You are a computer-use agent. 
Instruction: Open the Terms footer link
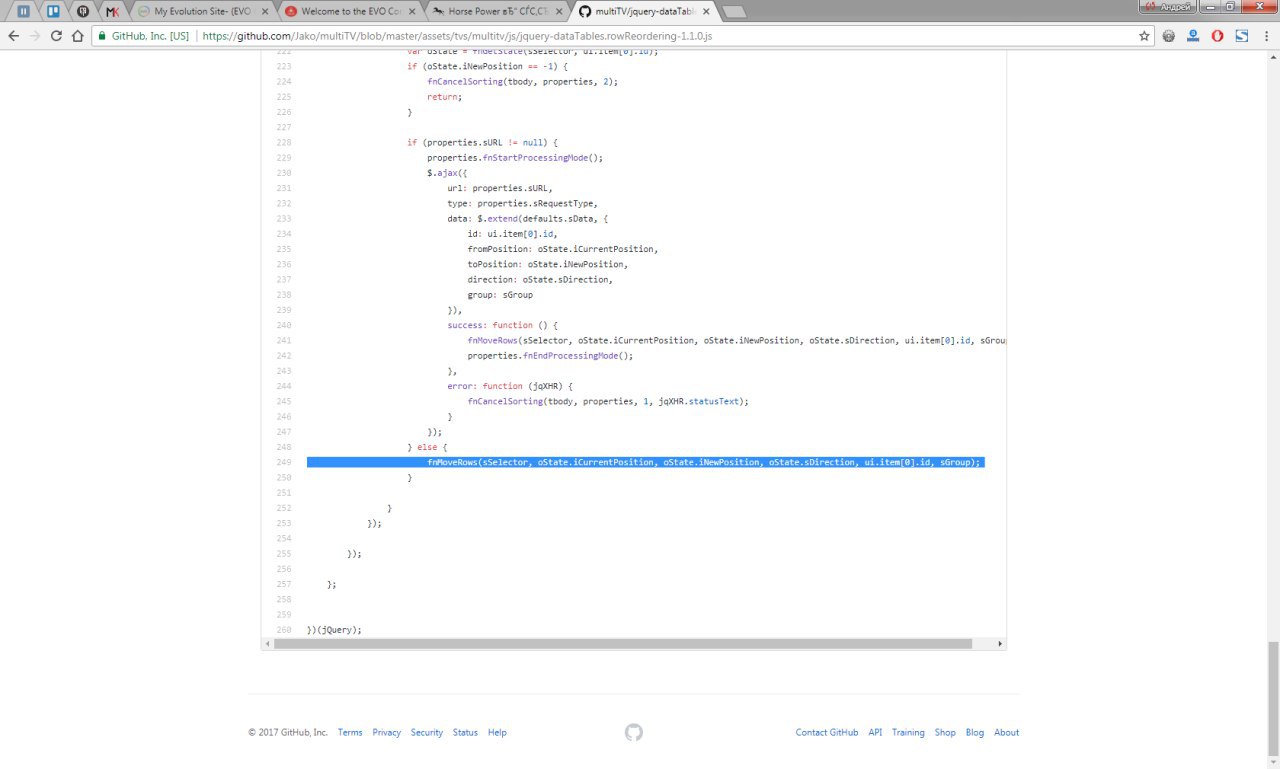pyautogui.click(x=350, y=732)
